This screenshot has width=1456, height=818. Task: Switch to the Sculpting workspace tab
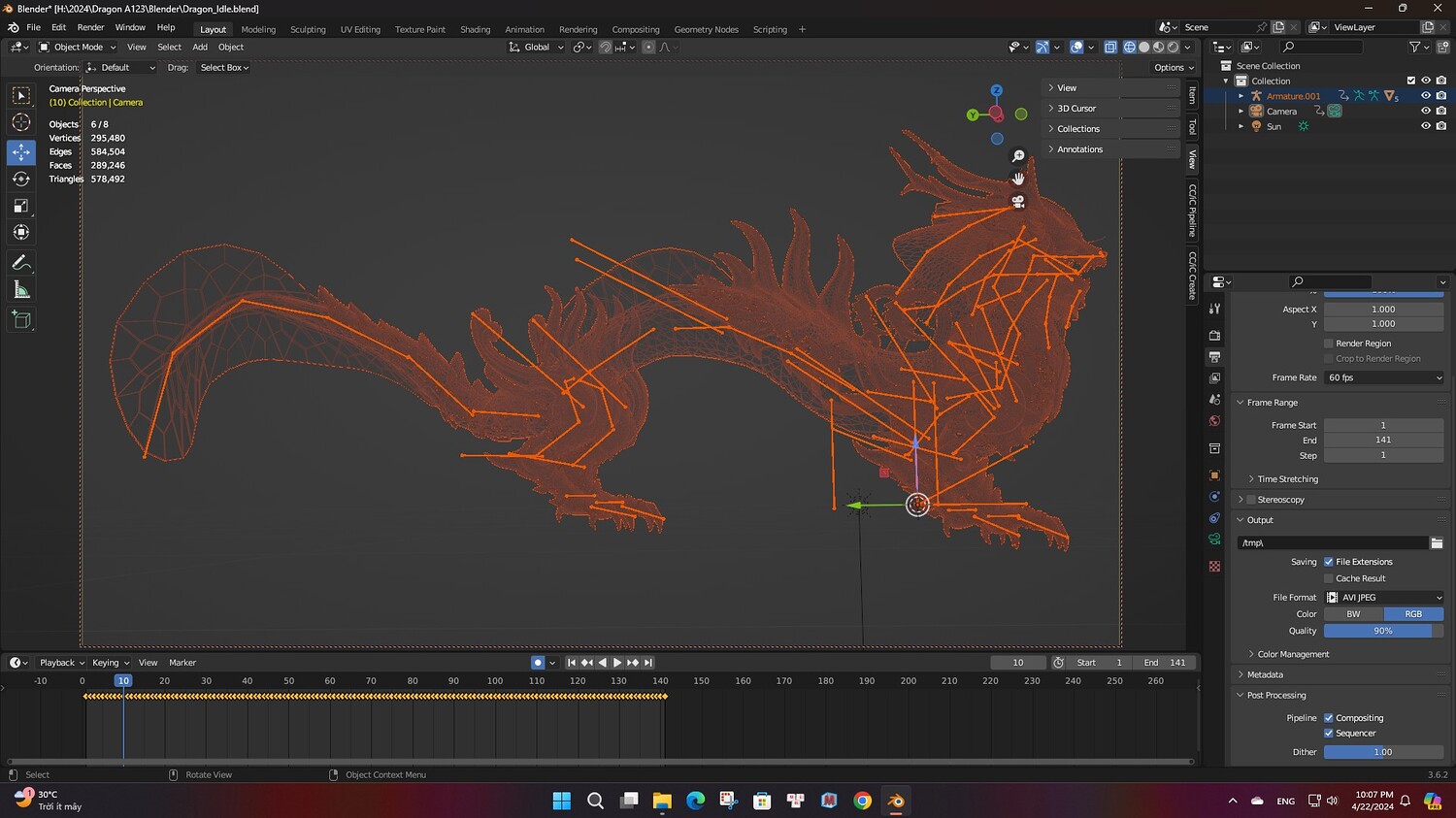coord(308,29)
